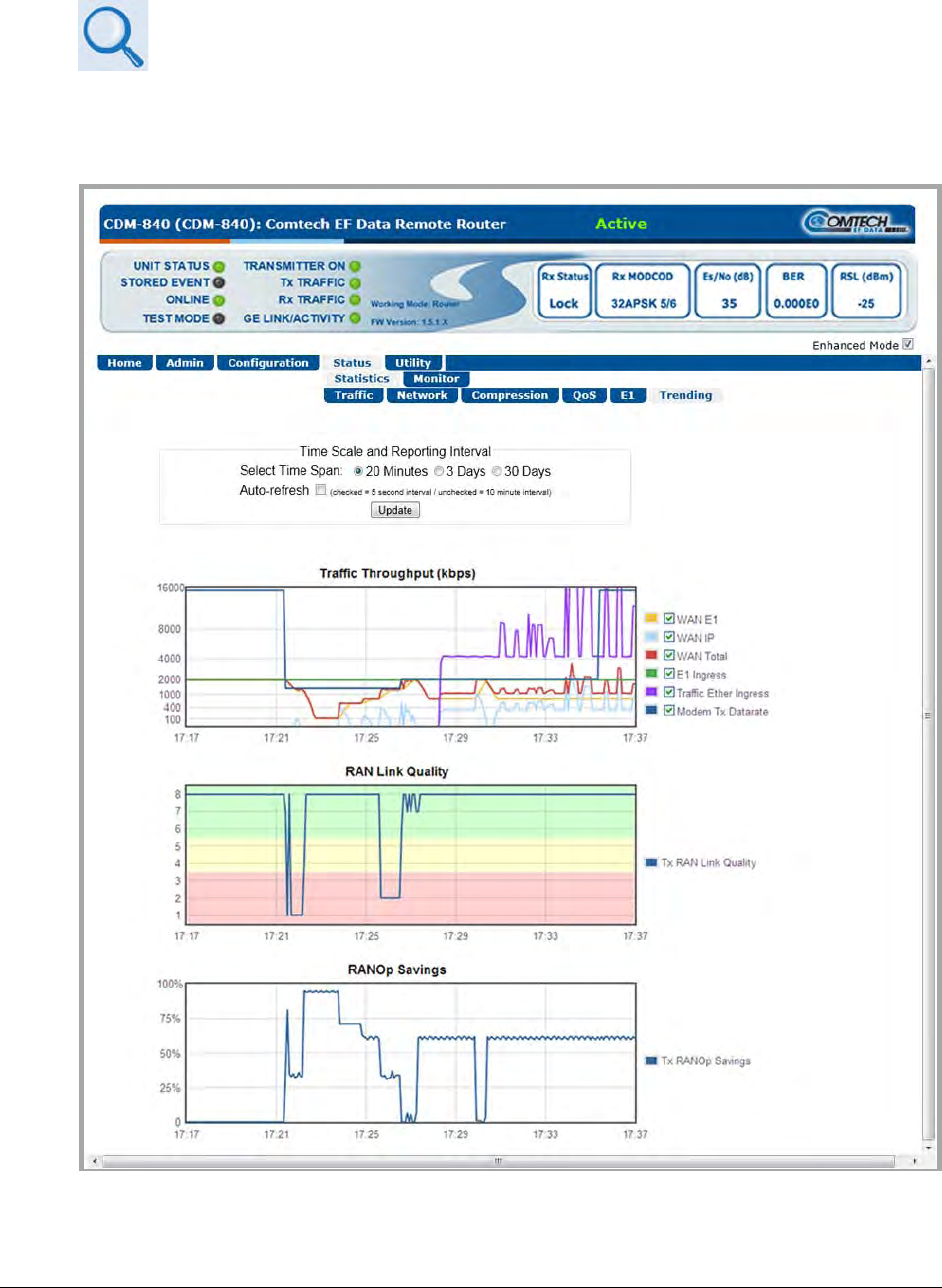
Task: Click the purple Traffic Ether Ingress swatch
Action: tap(651, 693)
